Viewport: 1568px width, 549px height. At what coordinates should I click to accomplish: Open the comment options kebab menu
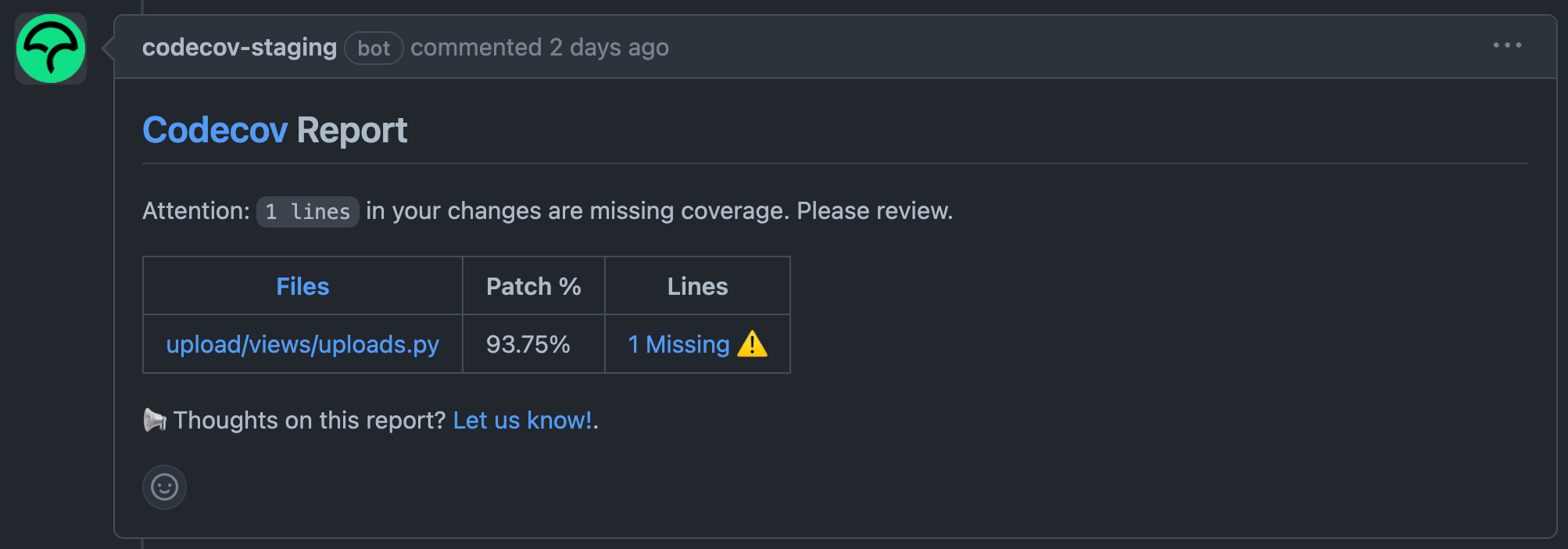pyautogui.click(x=1505, y=46)
